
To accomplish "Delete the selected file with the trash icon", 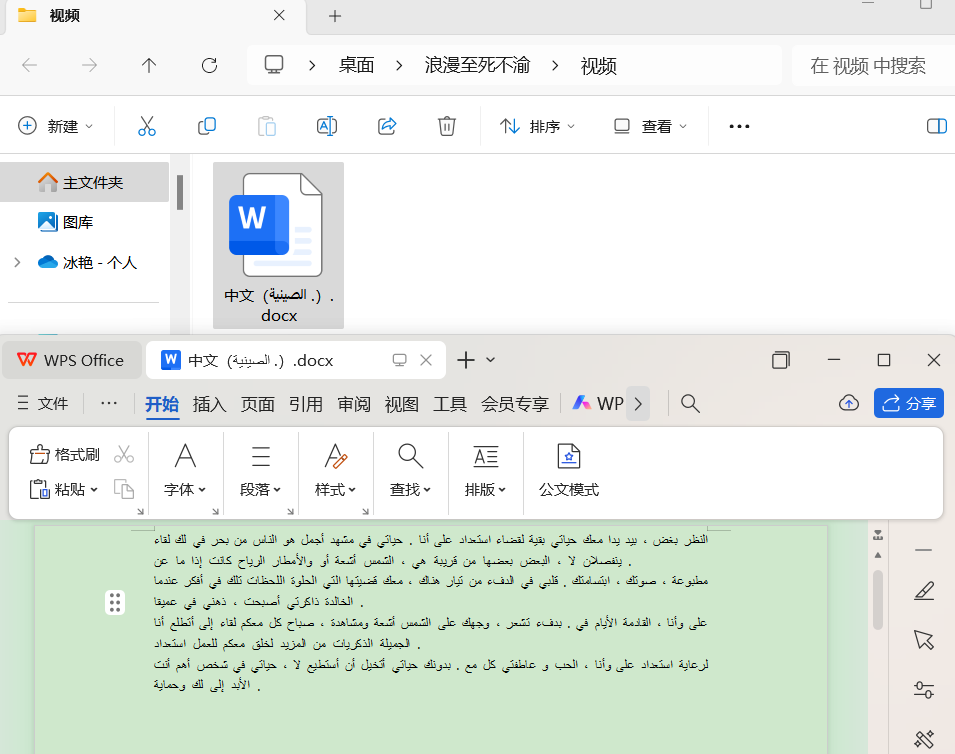I will pos(447,126).
